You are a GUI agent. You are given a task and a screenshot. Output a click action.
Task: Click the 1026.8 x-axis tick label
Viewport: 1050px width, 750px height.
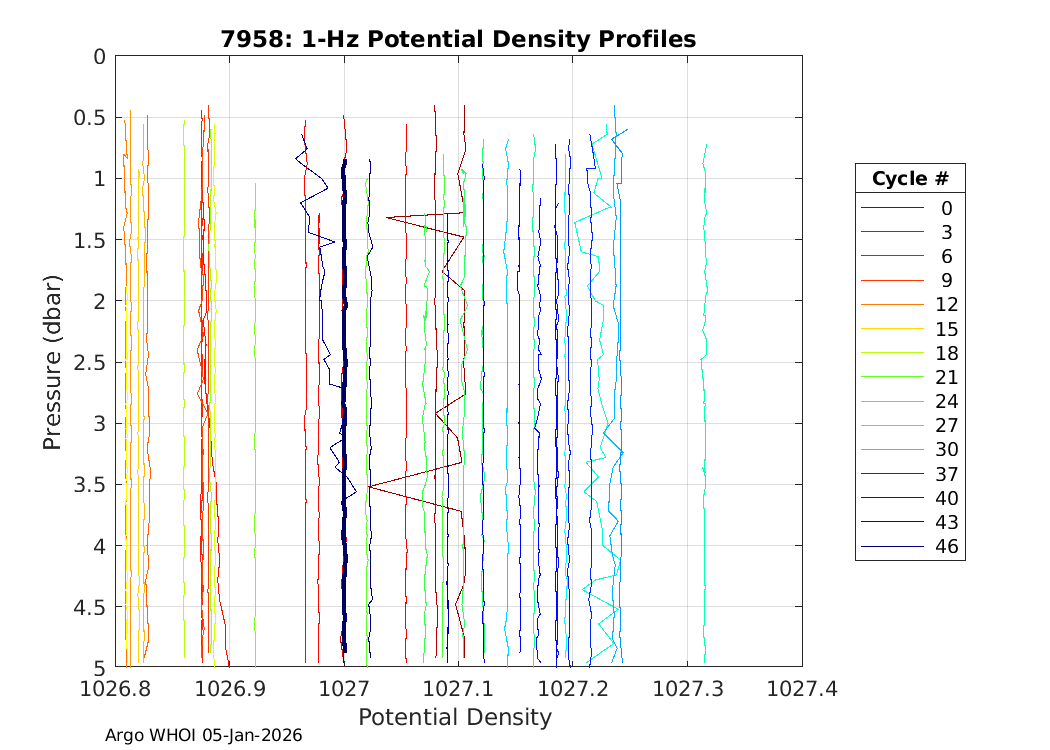[116, 688]
